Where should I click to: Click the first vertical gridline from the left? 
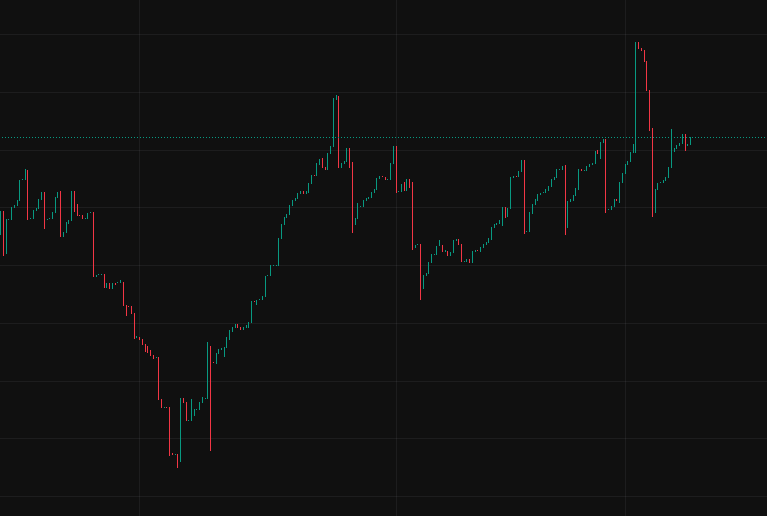(139, 258)
